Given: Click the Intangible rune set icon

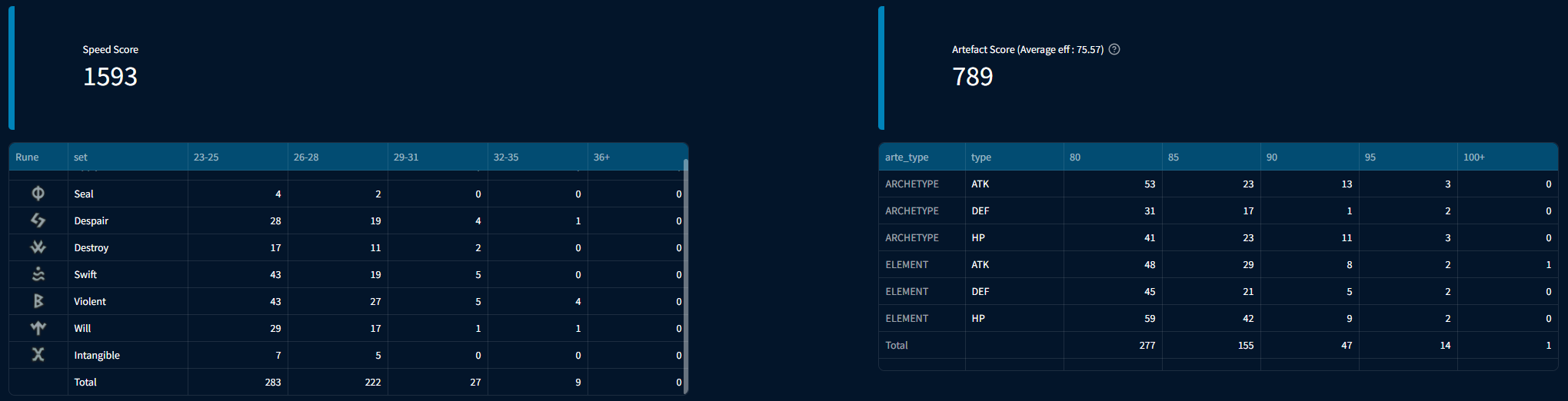Looking at the screenshot, I should [38, 355].
